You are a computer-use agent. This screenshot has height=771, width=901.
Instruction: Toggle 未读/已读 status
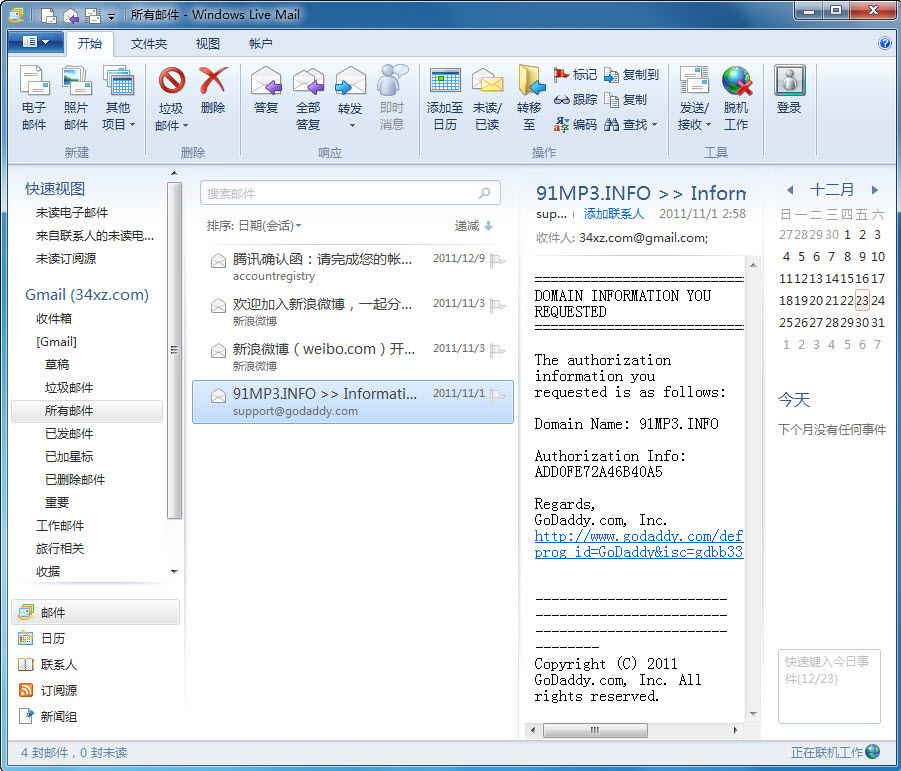pyautogui.click(x=487, y=98)
